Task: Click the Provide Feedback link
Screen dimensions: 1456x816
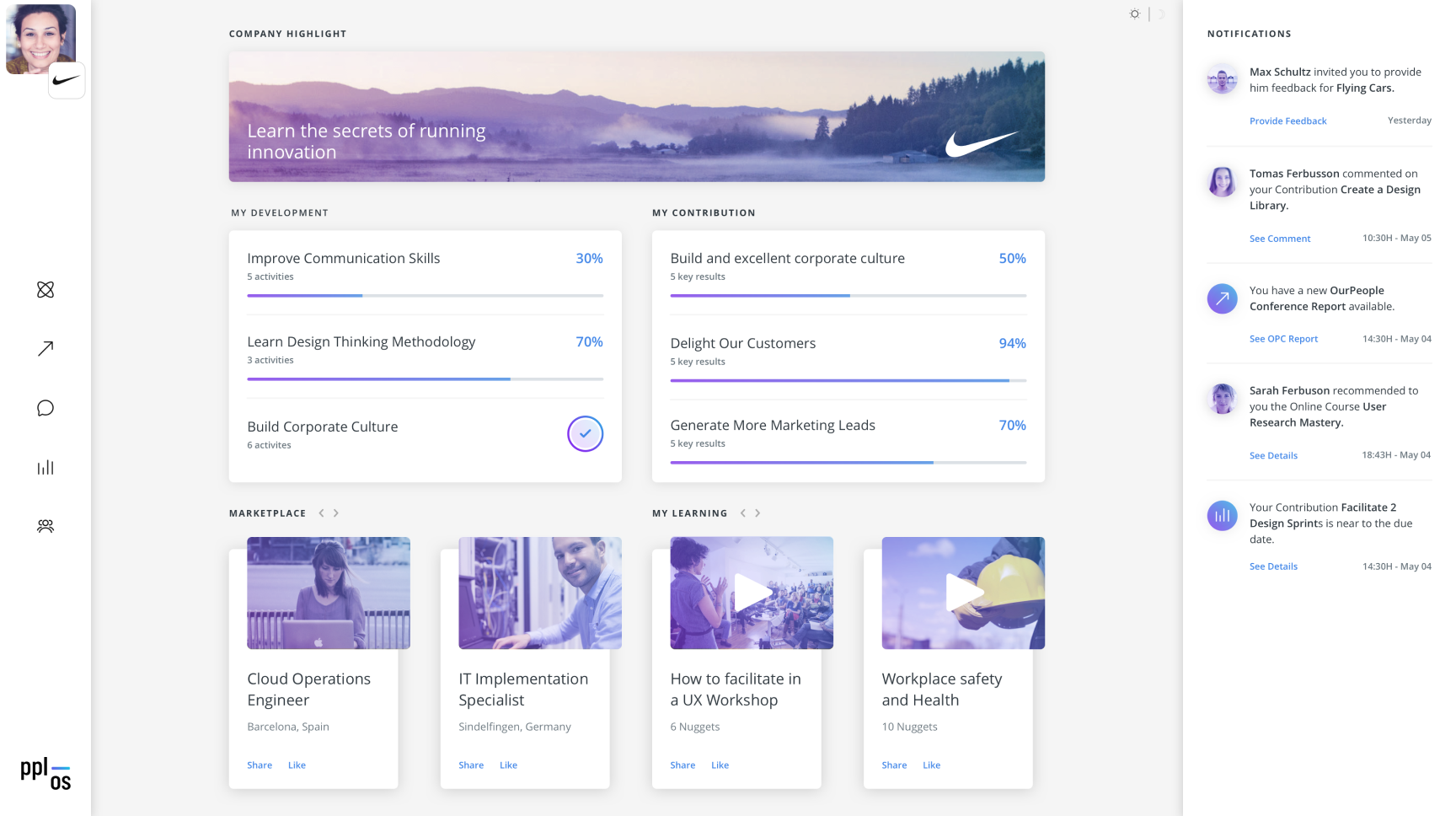Action: pyautogui.click(x=1287, y=121)
